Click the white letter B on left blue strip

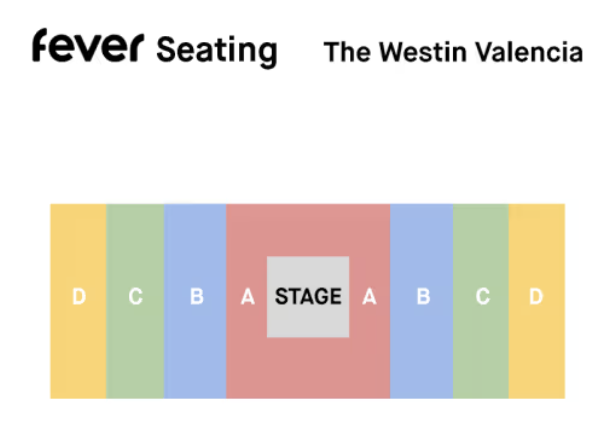click(197, 296)
